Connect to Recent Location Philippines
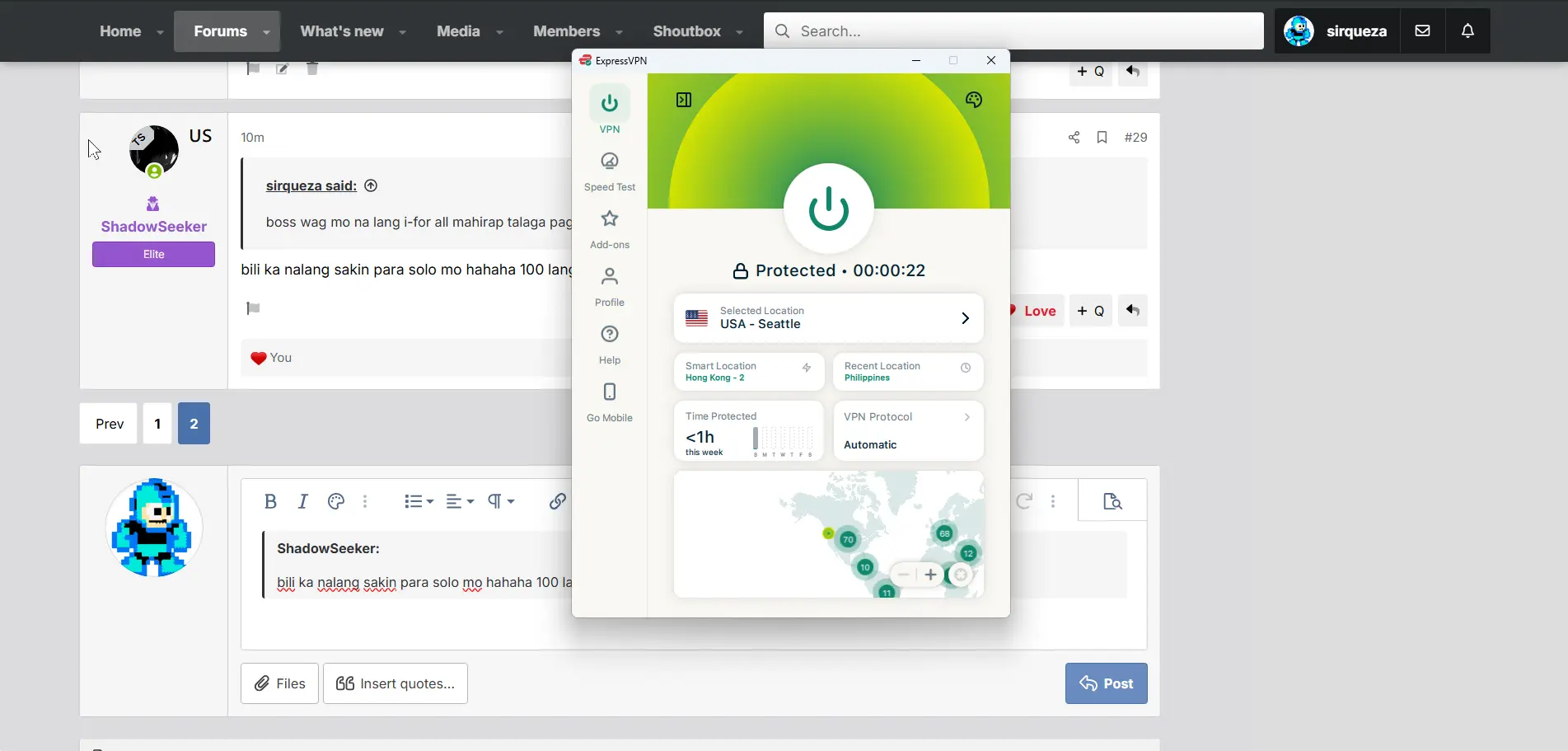Image resolution: width=1568 pixels, height=751 pixels. pyautogui.click(x=908, y=372)
